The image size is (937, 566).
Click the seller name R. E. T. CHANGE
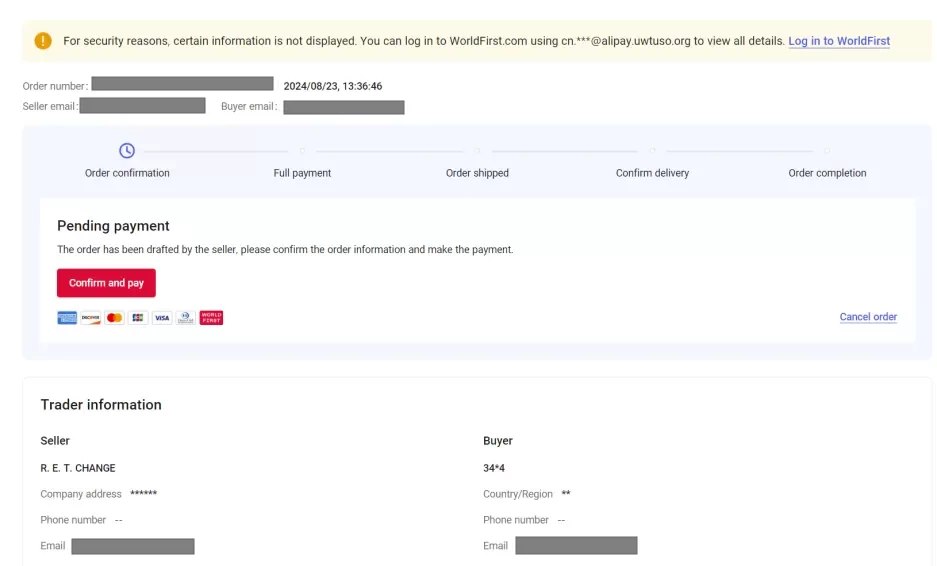point(78,468)
